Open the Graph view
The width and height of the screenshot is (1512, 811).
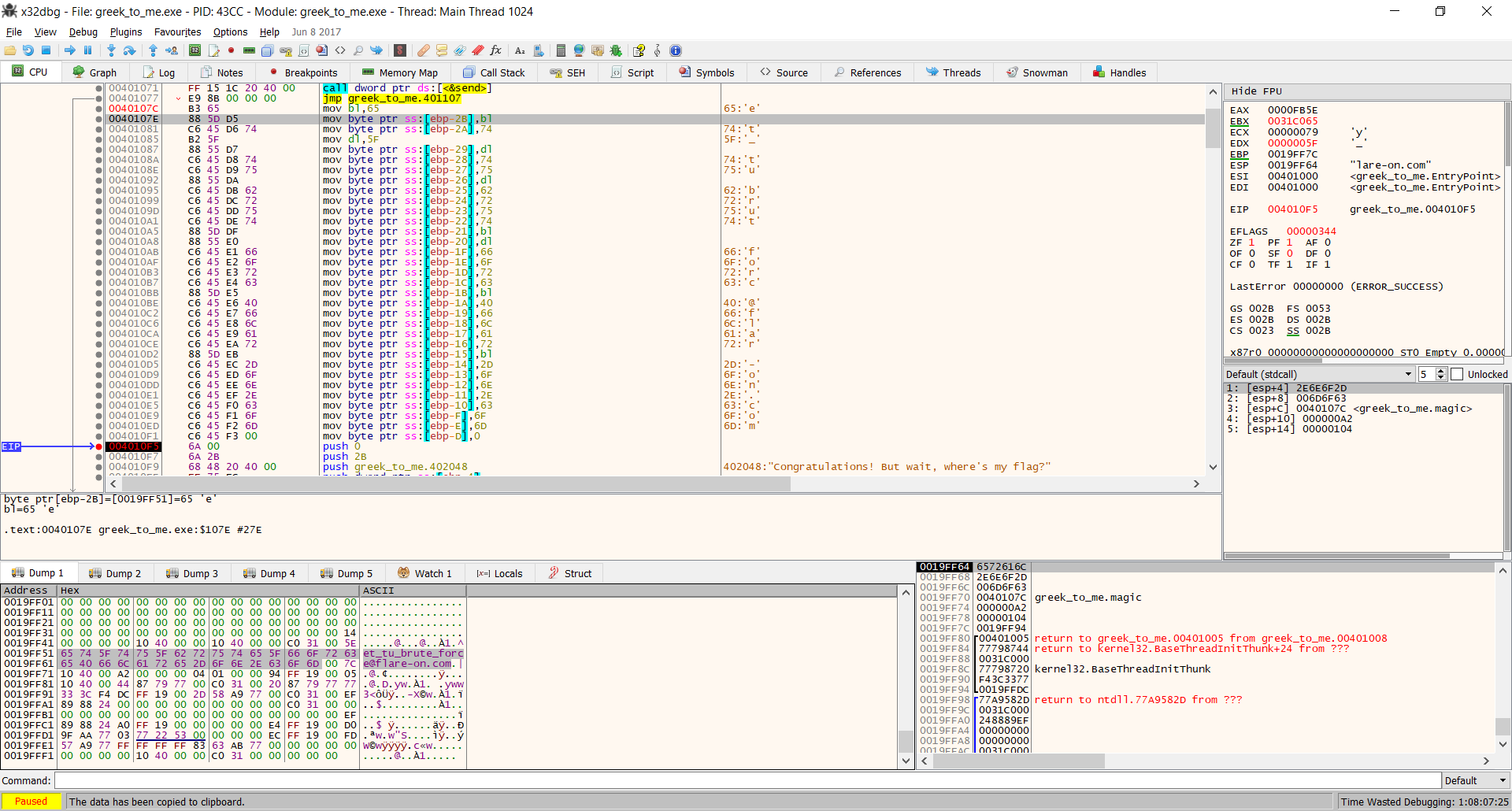tap(94, 72)
